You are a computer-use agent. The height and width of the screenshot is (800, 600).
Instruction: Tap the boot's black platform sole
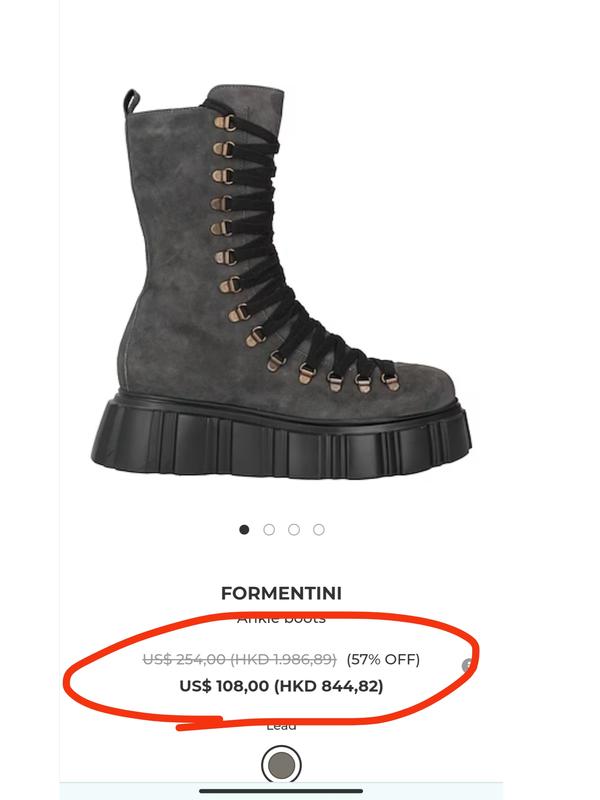[x=281, y=439]
